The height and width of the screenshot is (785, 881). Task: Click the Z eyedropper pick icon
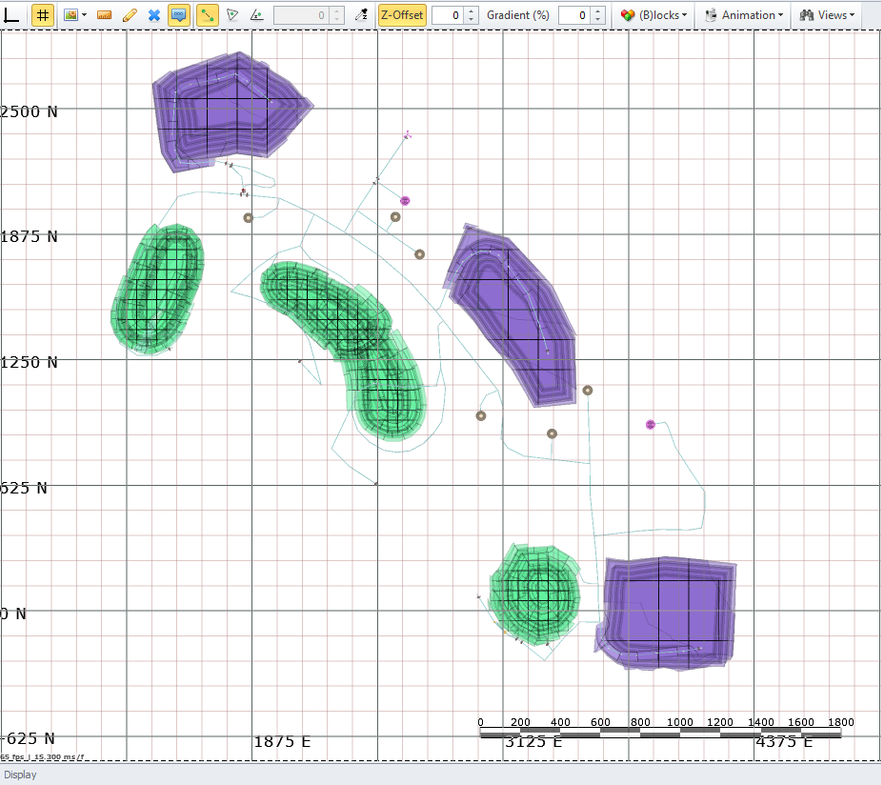362,15
